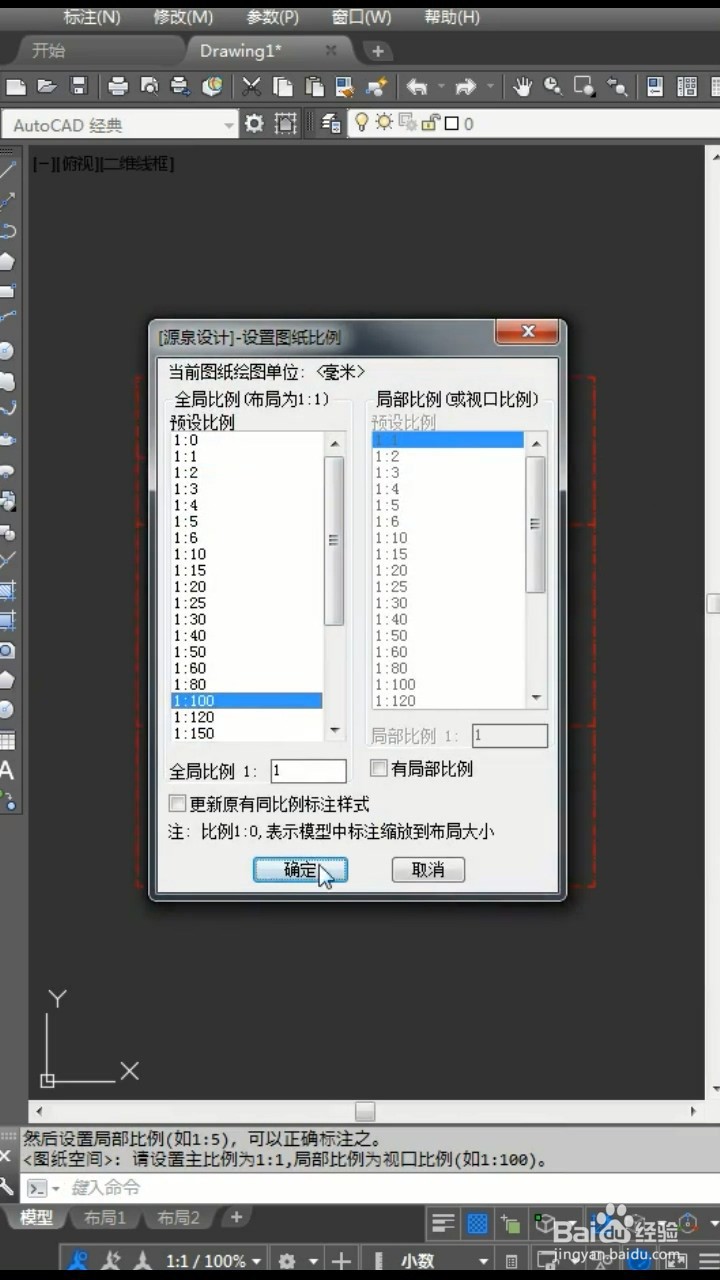Image resolution: width=720 pixels, height=1280 pixels.
Task: Click the horizontal drawing area scrollbar thumb
Action: point(365,1111)
